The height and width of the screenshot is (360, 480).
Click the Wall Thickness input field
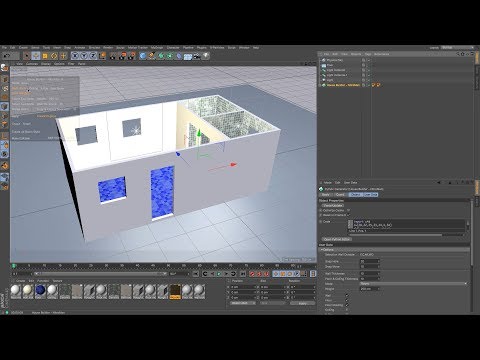pyautogui.click(x=370, y=273)
